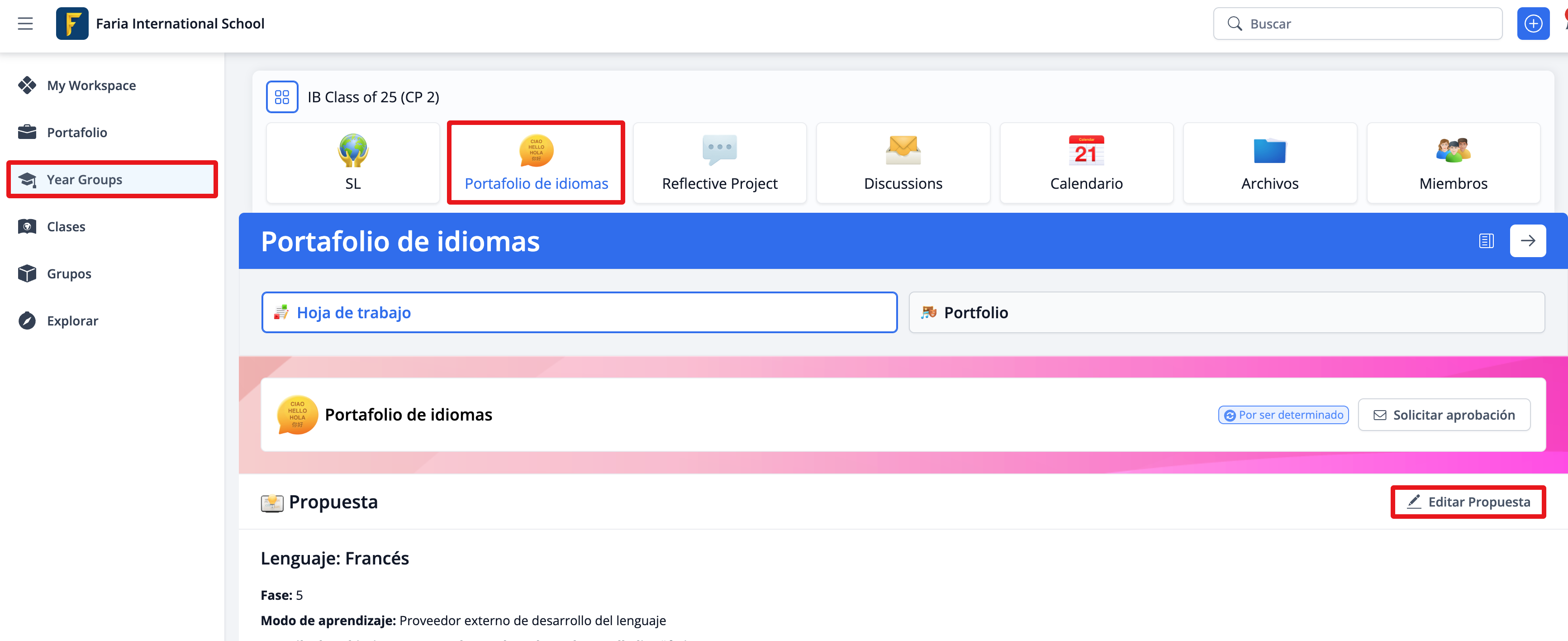
Task: Click the blue plus add button
Action: tap(1532, 24)
